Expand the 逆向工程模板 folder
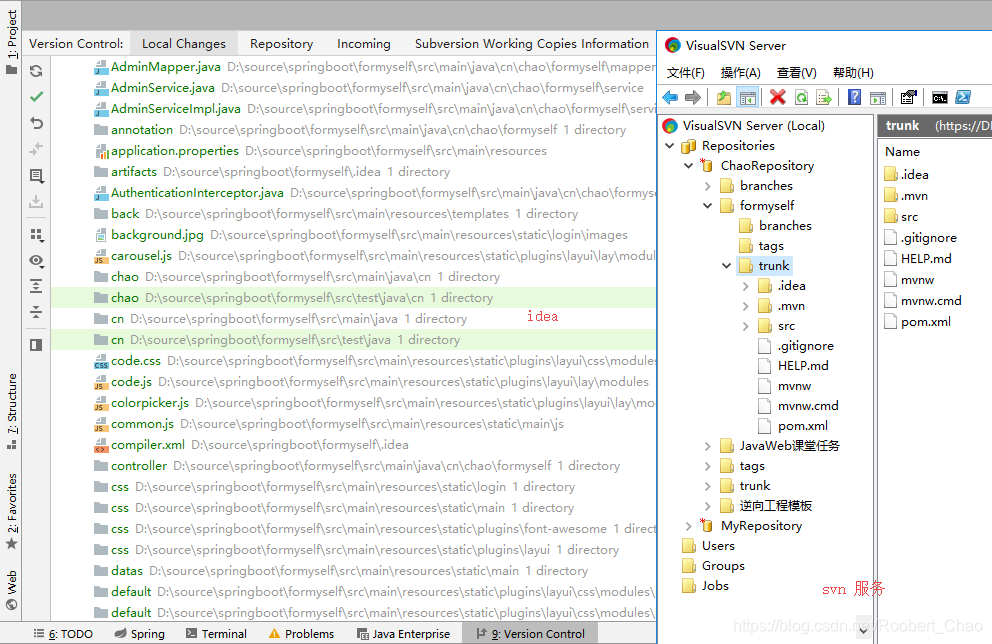 (707, 506)
